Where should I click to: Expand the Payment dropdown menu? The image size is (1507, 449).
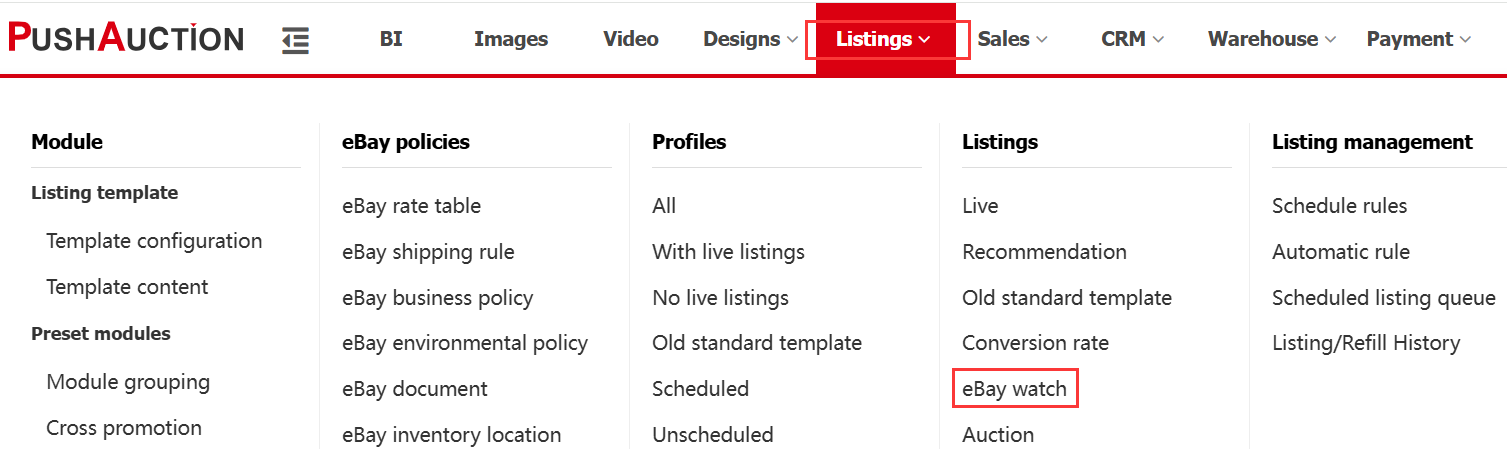1418,39
